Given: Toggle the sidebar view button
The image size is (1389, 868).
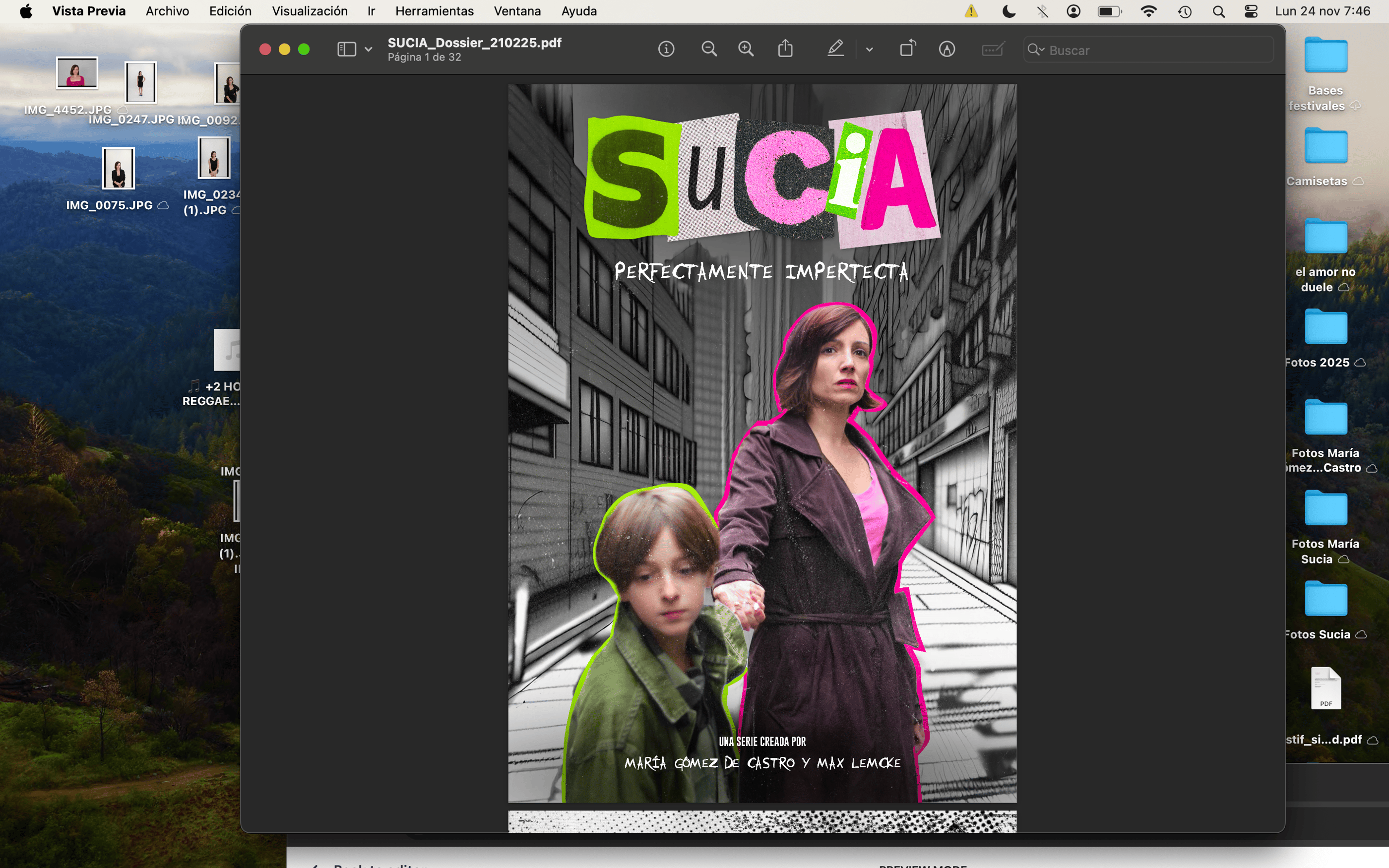Looking at the screenshot, I should tap(346, 50).
